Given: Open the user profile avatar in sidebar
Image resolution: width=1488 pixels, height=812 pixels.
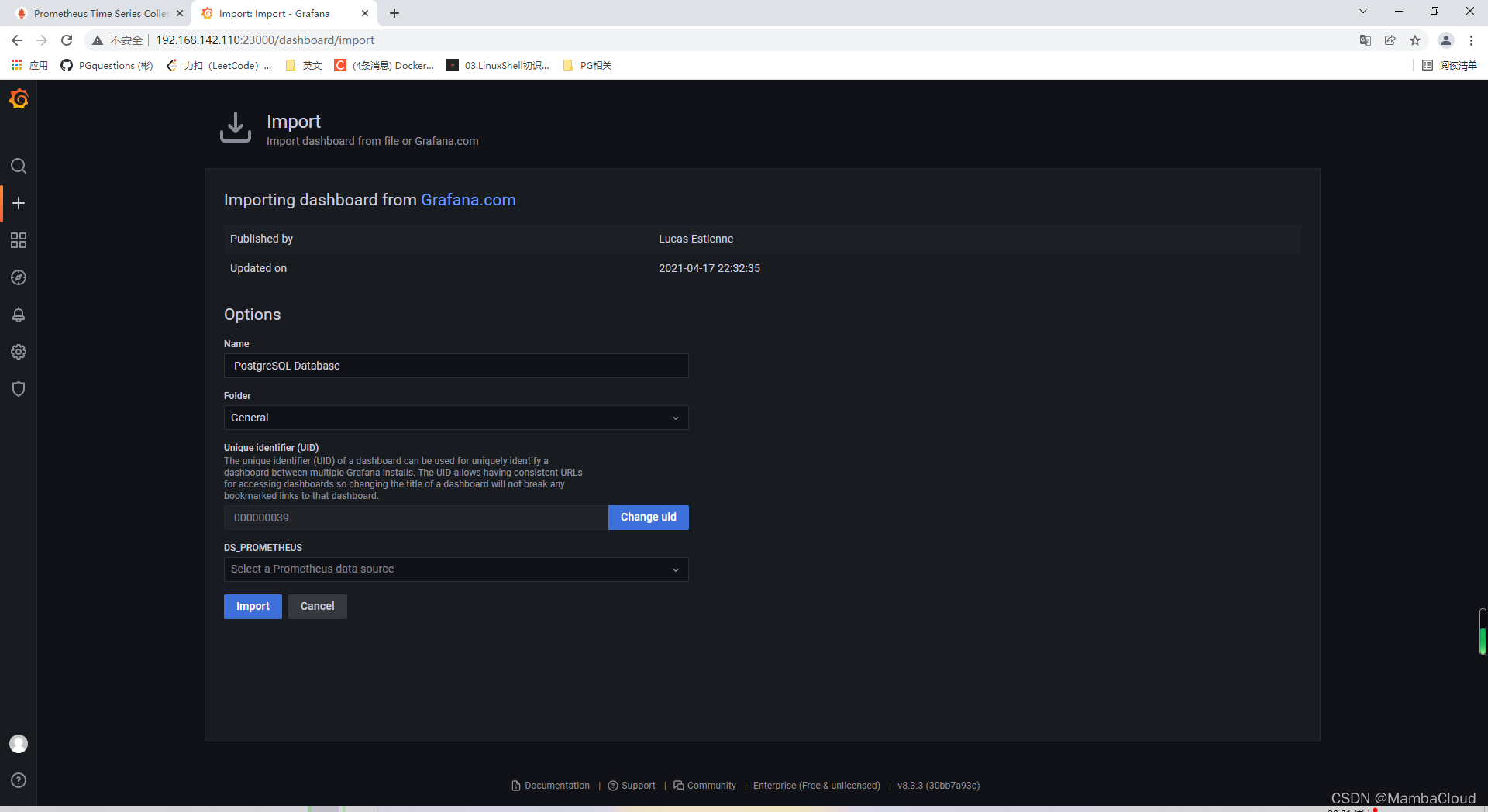Looking at the screenshot, I should (19, 744).
